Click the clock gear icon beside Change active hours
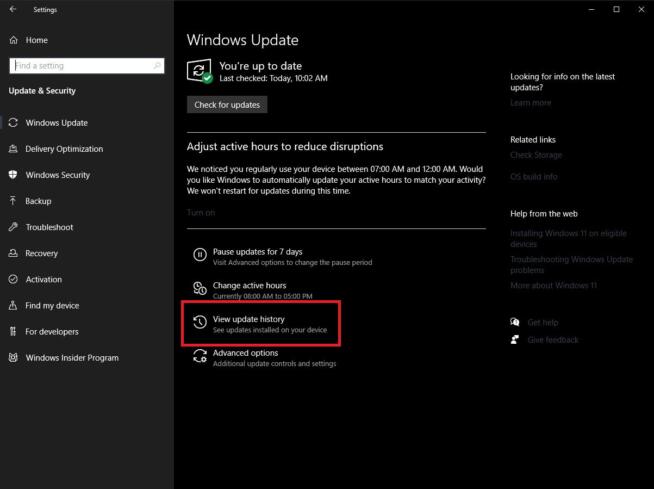The height and width of the screenshot is (489, 654). click(200, 288)
